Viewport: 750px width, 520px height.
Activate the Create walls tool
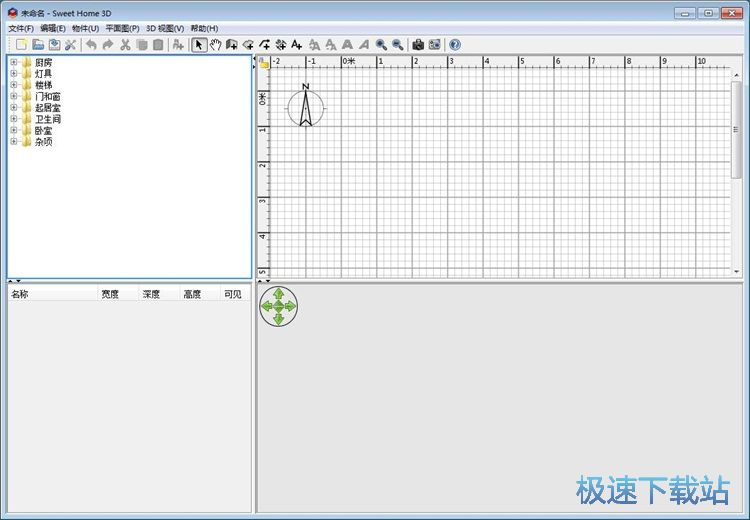click(232, 44)
